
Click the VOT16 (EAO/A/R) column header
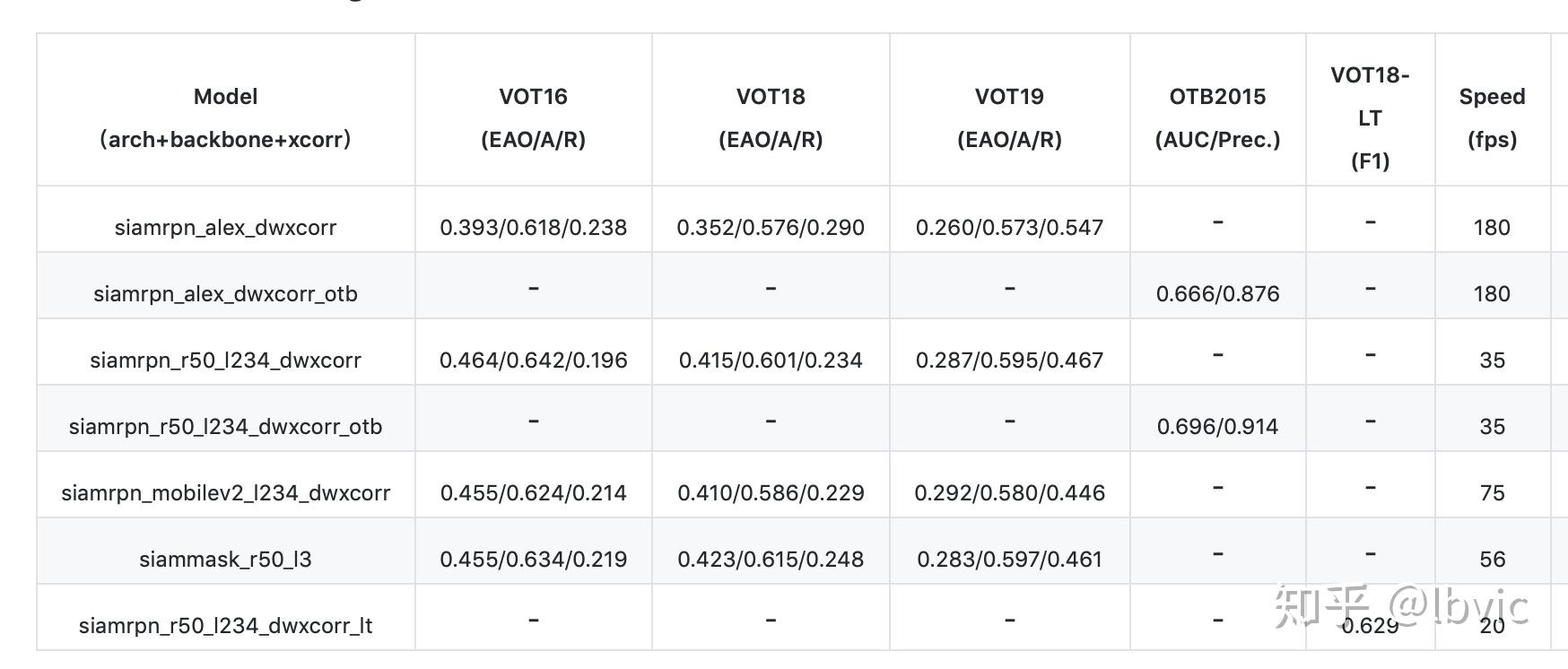point(534,117)
